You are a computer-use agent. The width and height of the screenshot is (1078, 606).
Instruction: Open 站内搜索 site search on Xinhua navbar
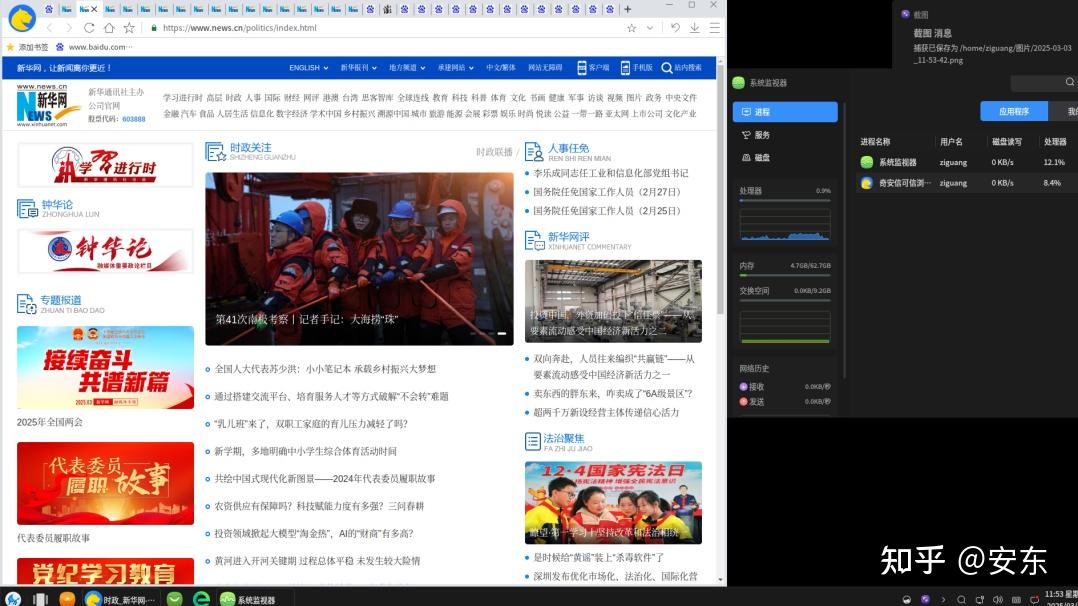pyautogui.click(x=689, y=67)
